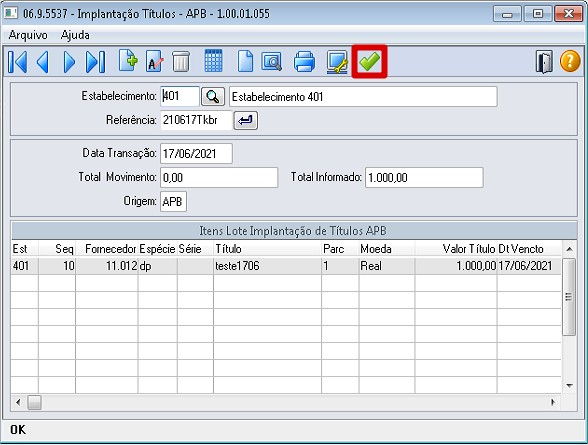Click the vertical scrollbar thumb

pyautogui.click(x=569, y=297)
